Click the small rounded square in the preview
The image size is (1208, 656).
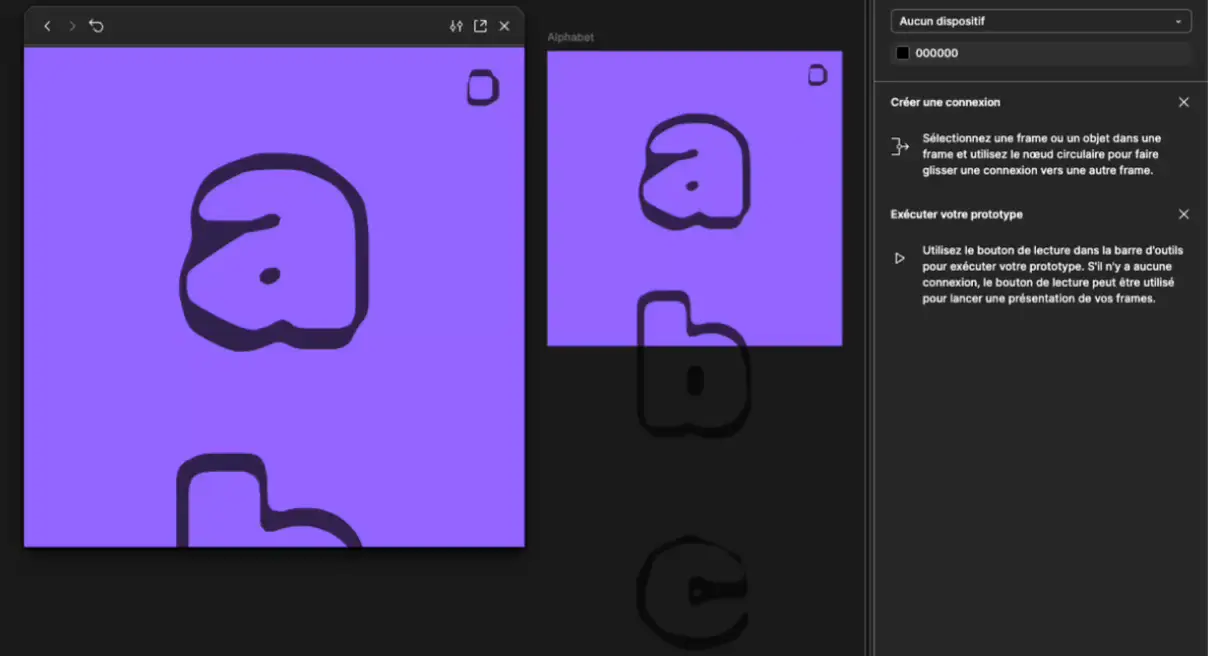pos(483,88)
